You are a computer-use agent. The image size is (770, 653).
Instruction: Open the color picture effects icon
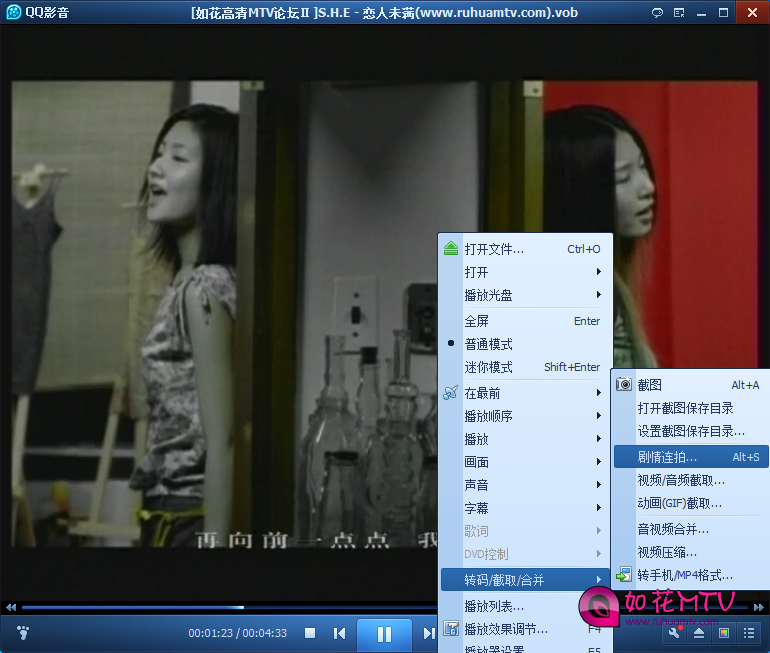(724, 633)
